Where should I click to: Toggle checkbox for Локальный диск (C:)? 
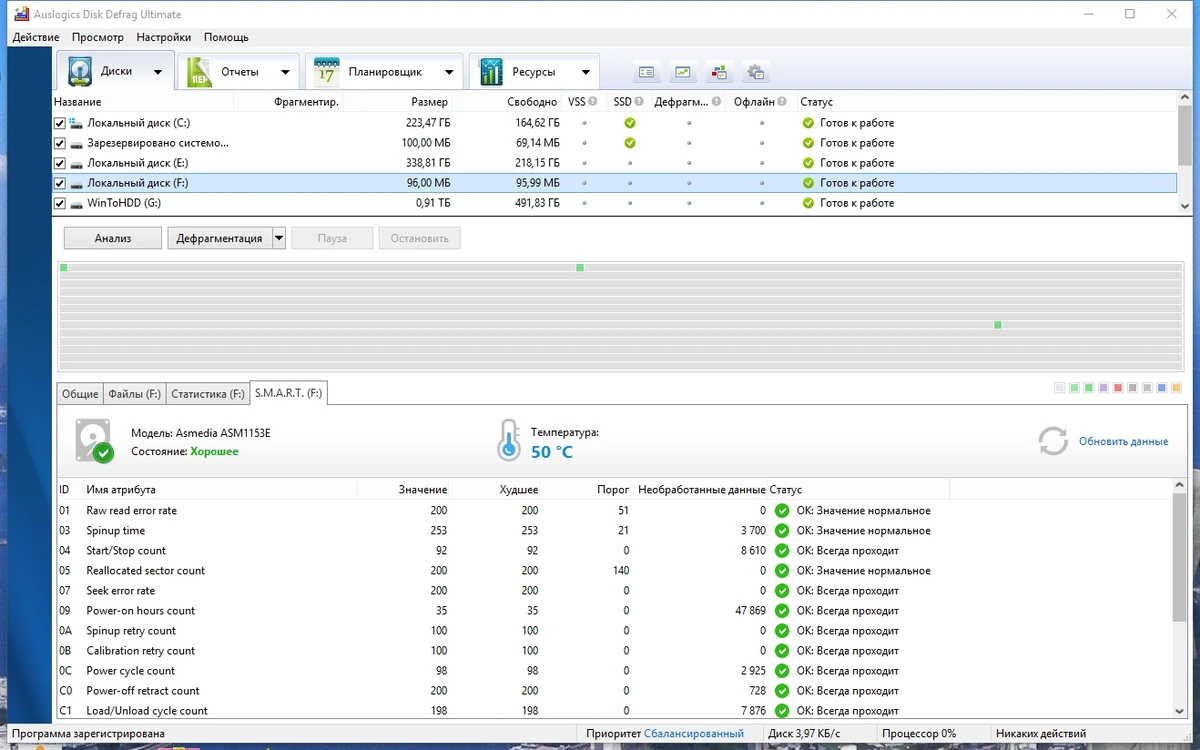click(60, 123)
